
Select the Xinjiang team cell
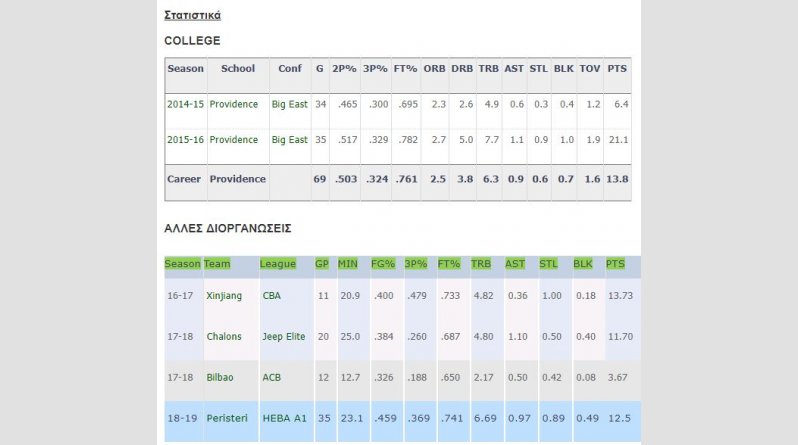tap(224, 296)
